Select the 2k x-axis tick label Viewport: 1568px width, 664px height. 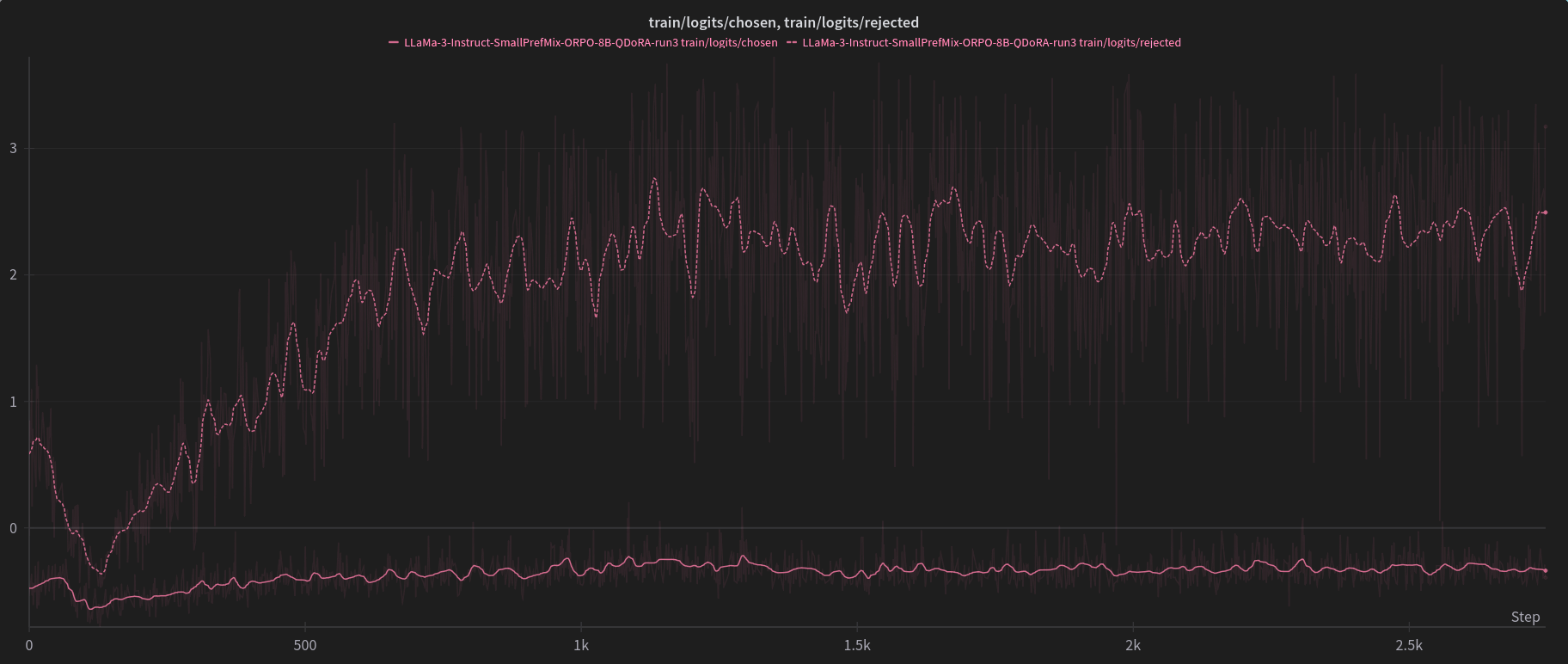[1133, 645]
